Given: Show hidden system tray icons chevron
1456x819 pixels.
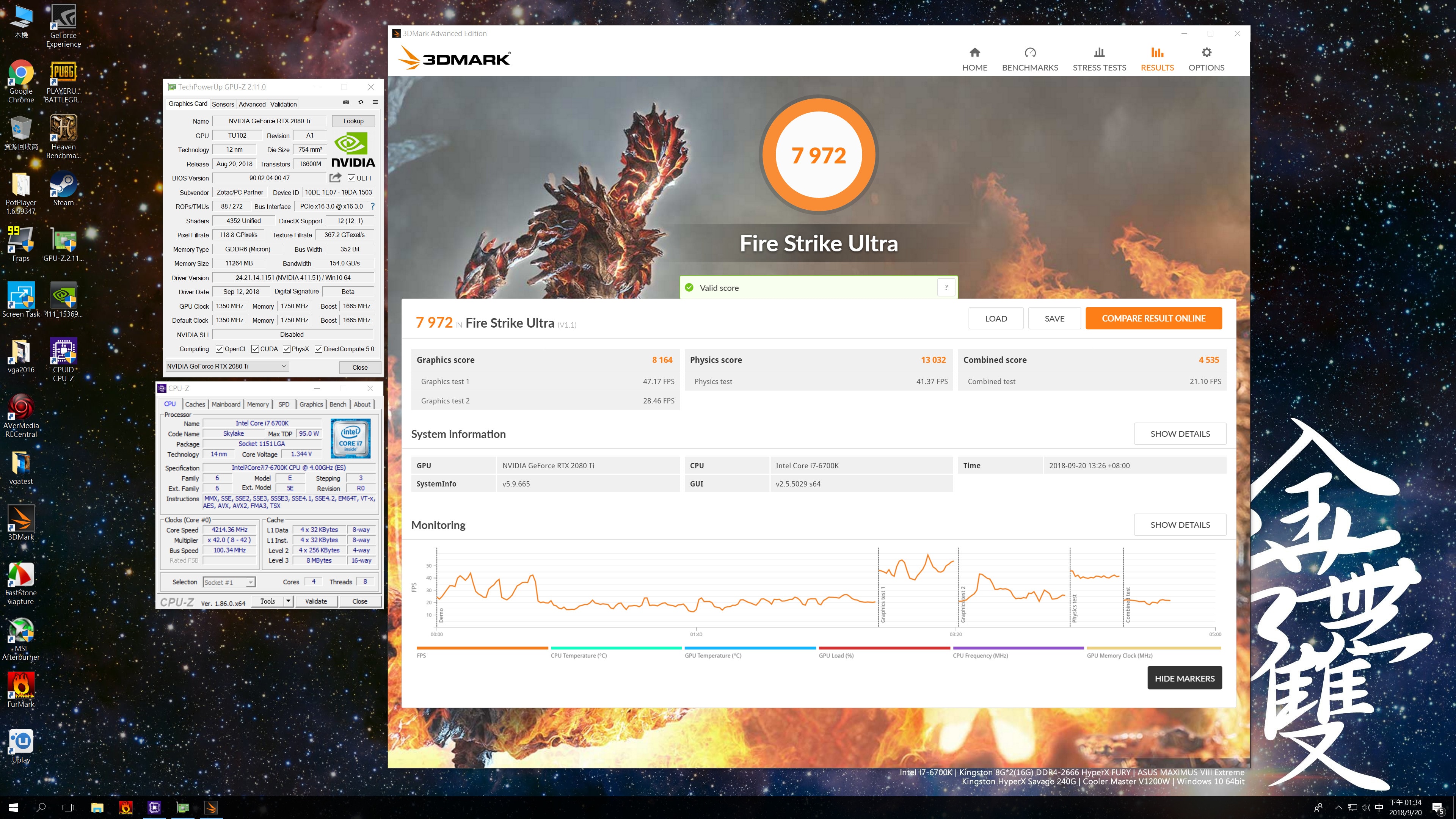Looking at the screenshot, I should point(1338,808).
